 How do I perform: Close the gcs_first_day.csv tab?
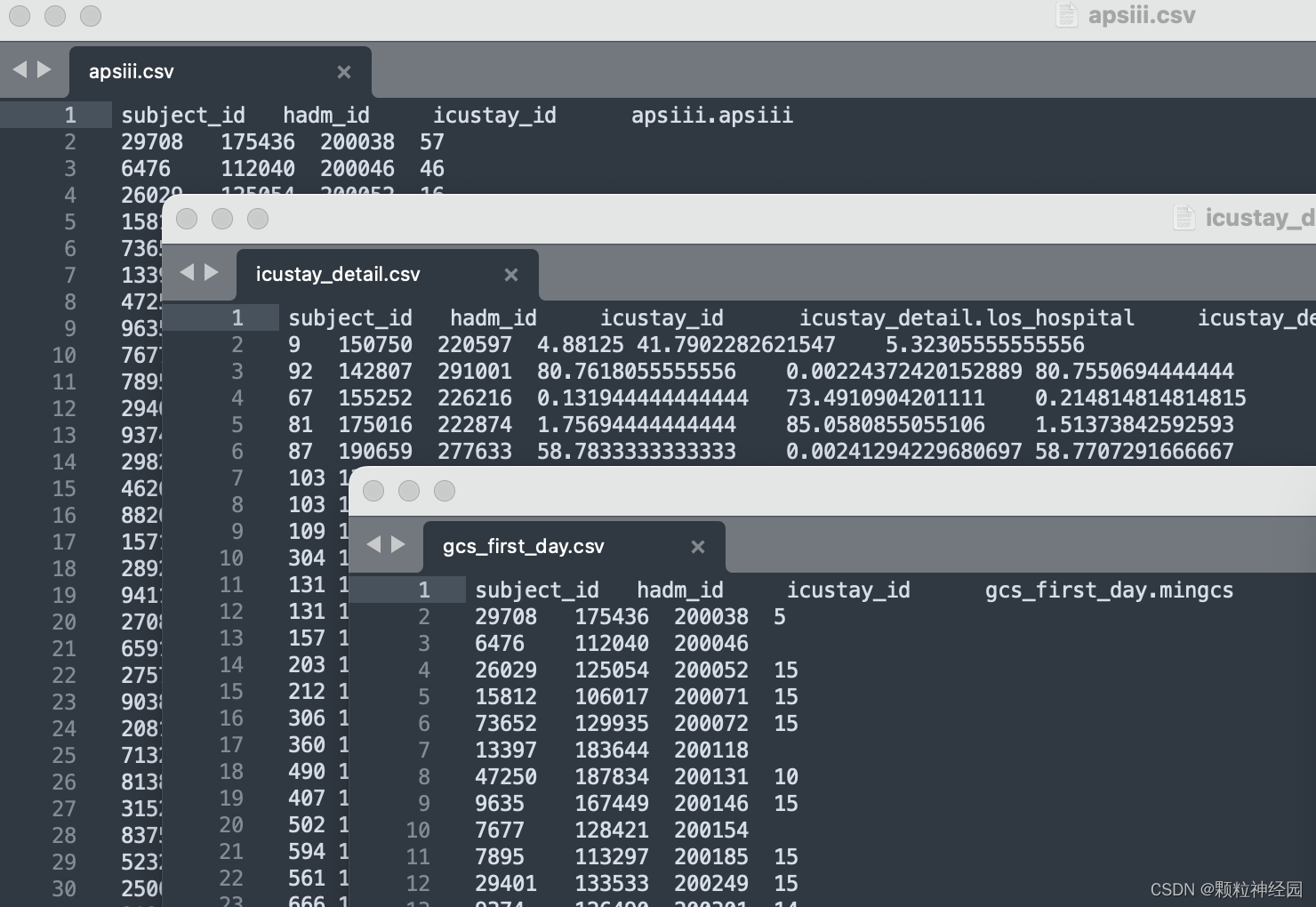tap(698, 547)
